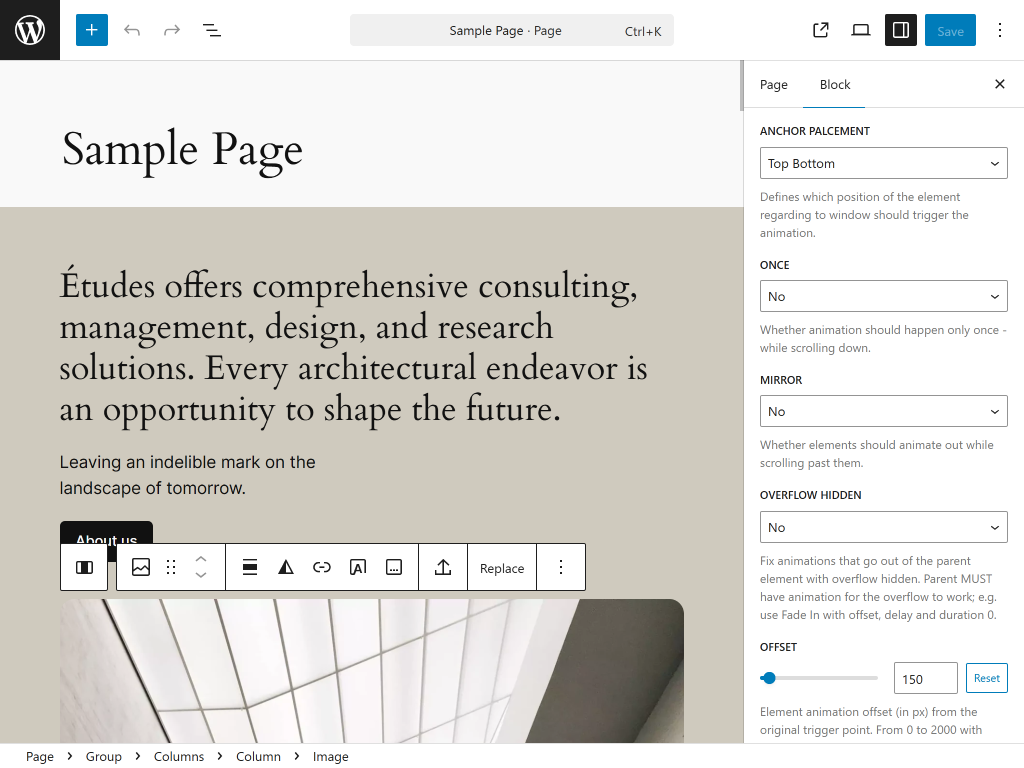The width and height of the screenshot is (1024, 768).
Task: Click the Align icon in block toolbar
Action: [250, 568]
